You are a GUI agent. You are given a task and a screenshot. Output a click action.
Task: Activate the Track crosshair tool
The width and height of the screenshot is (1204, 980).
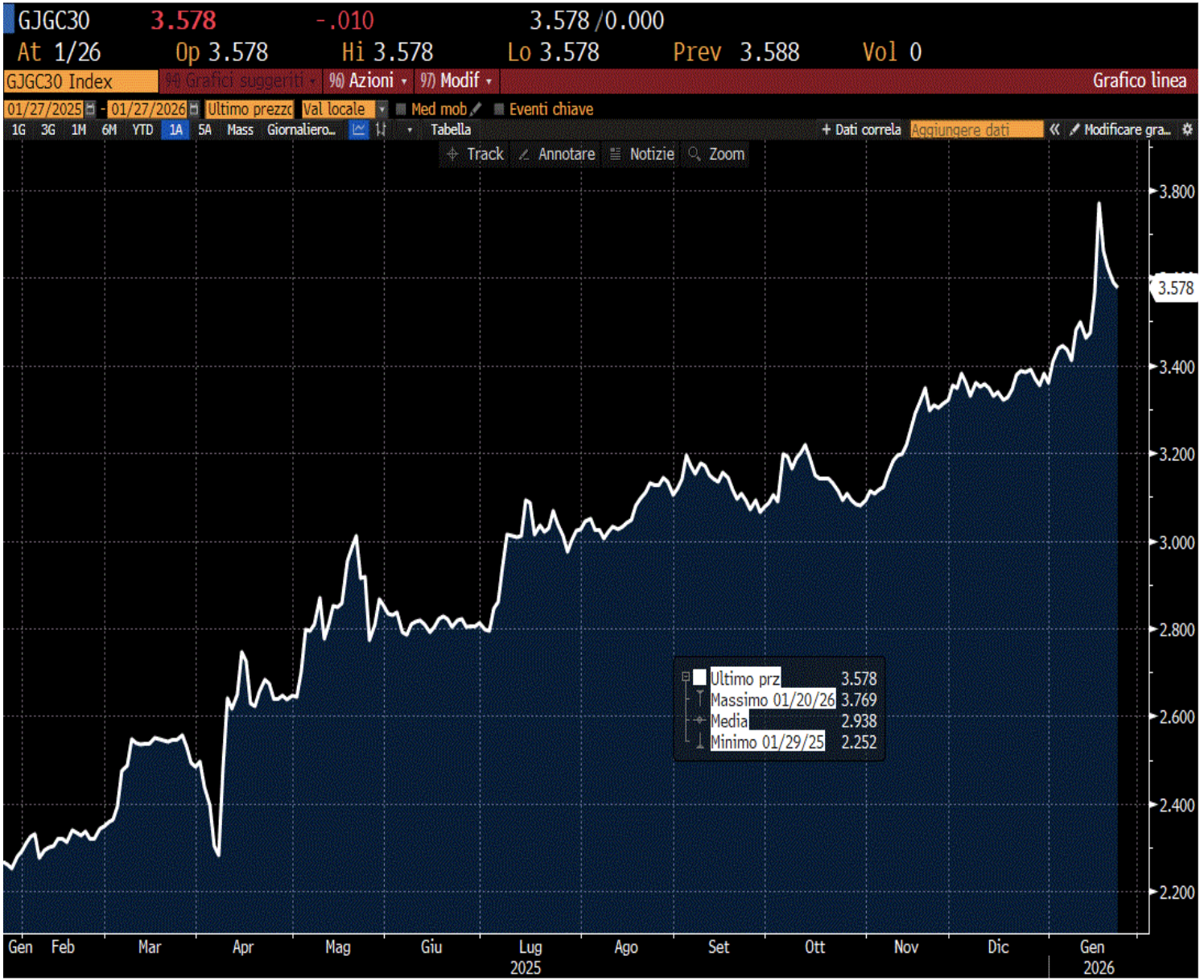click(475, 154)
